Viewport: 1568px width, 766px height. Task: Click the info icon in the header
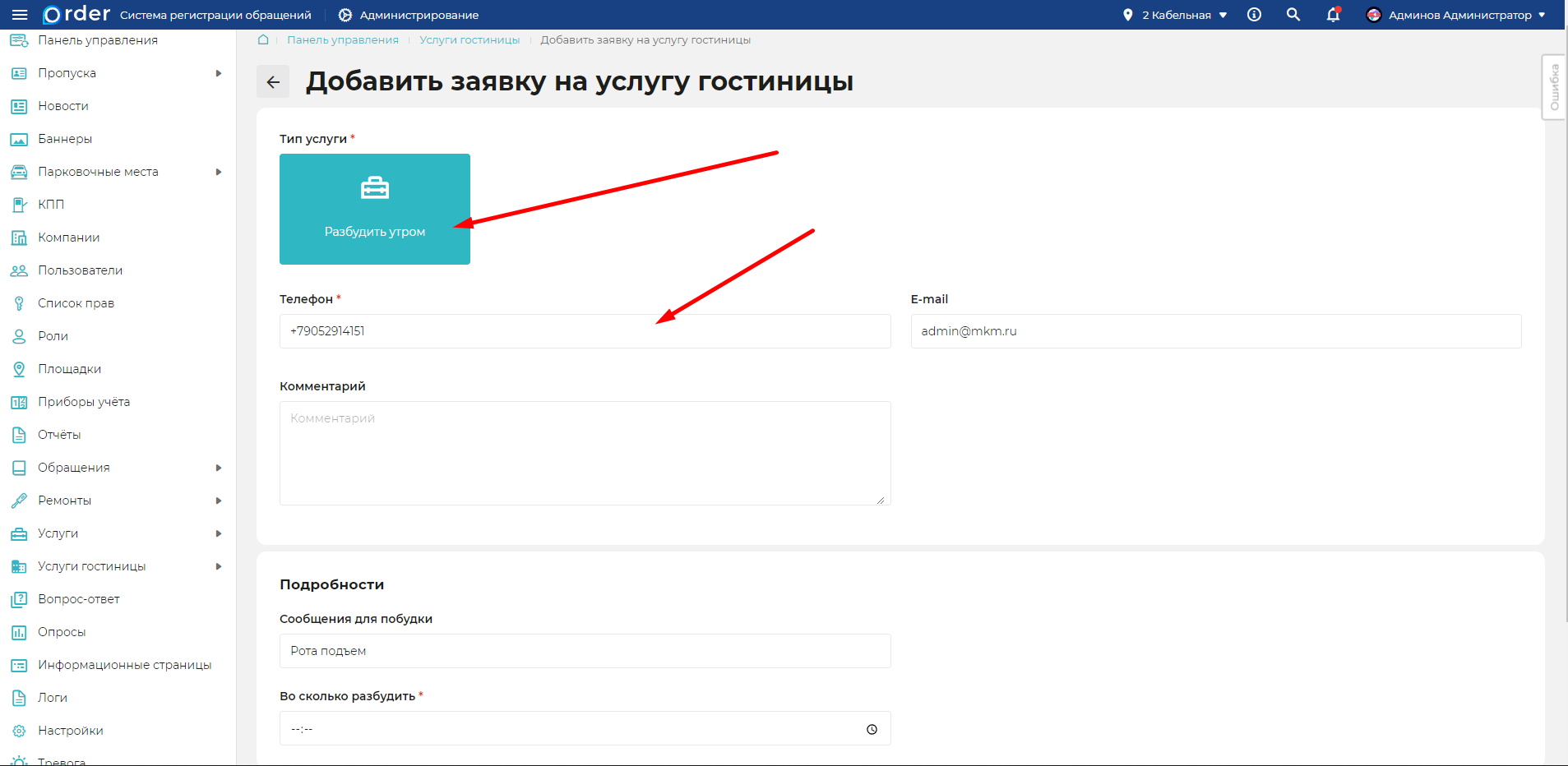click(1253, 14)
